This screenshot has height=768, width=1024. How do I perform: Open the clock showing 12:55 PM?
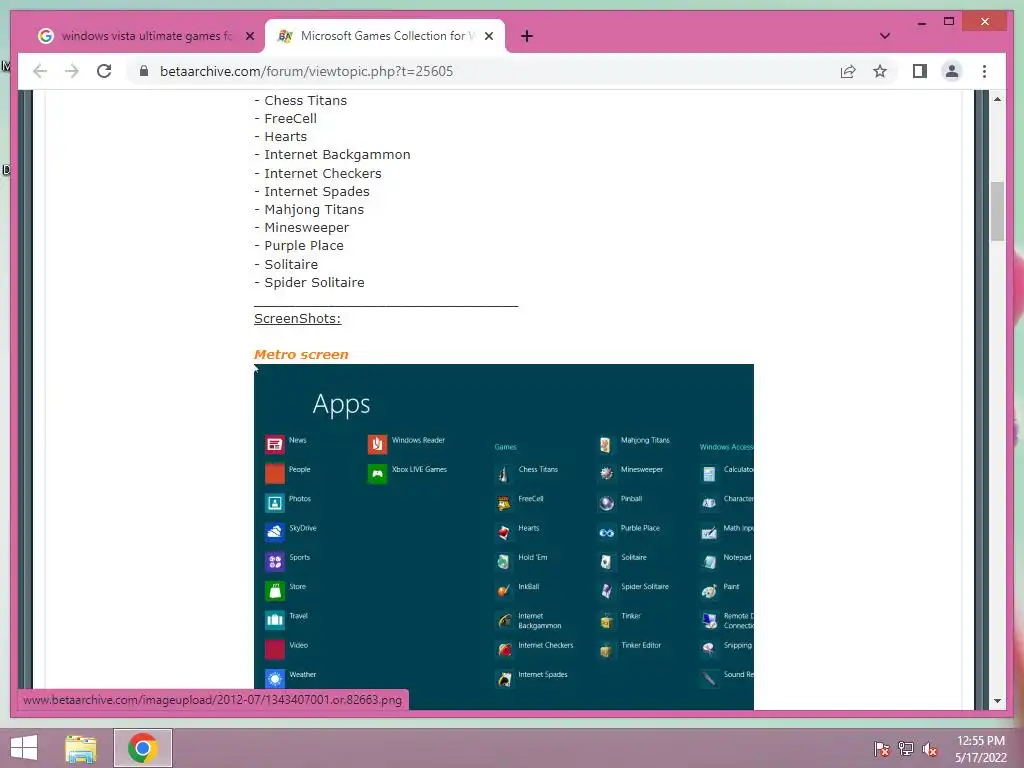(981, 749)
